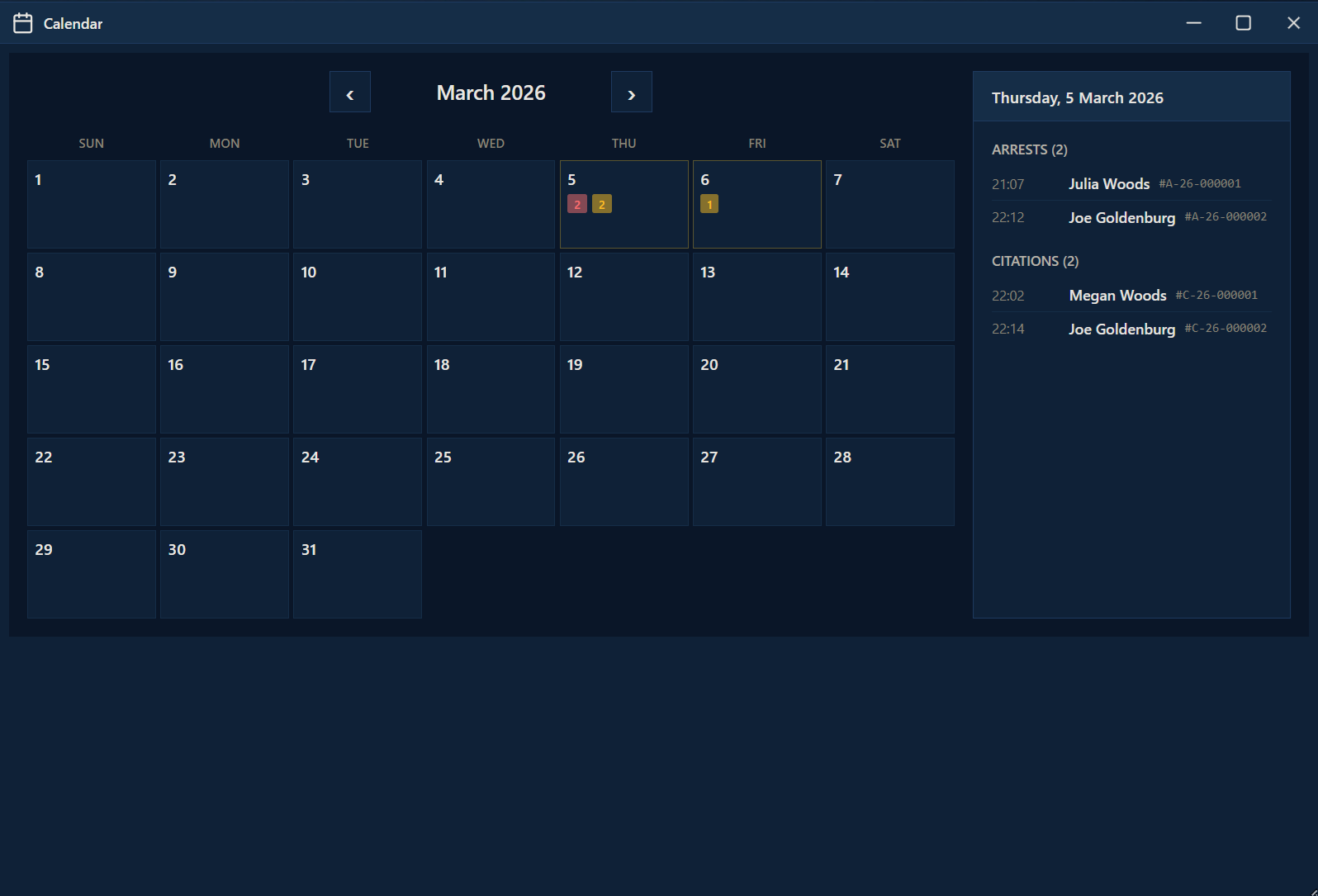Select March 31 day cell
Screen dimensions: 1318x896
coord(357,575)
